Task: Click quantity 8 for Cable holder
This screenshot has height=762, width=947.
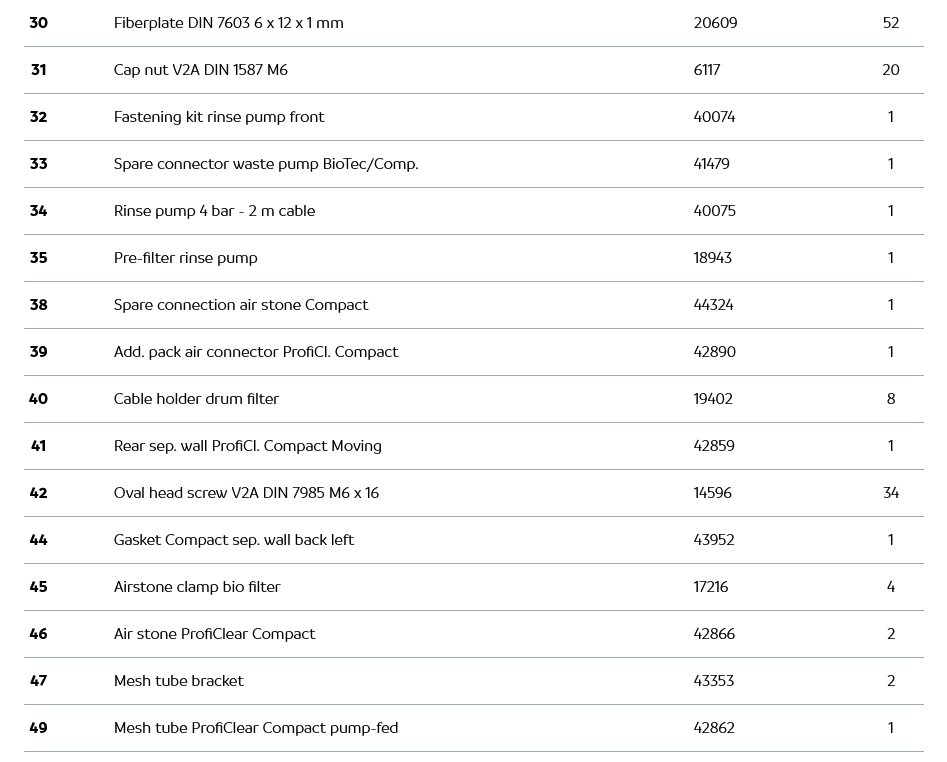Action: 890,399
